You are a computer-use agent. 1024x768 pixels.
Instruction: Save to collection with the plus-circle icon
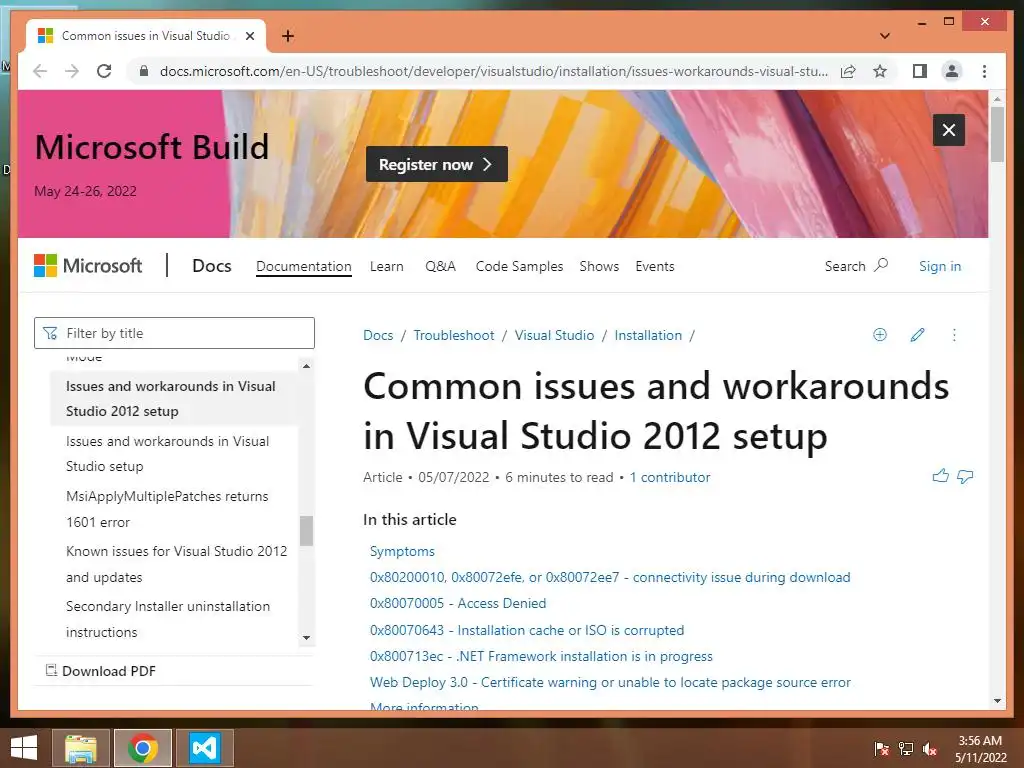(880, 335)
